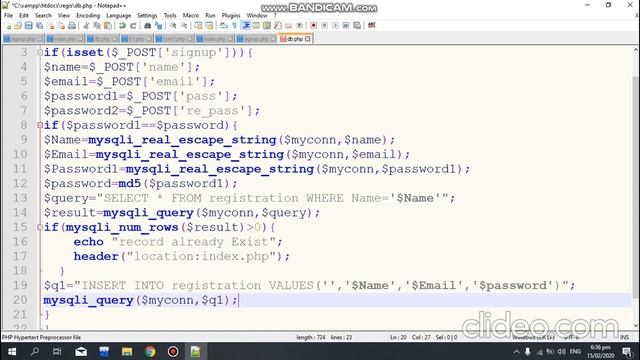Click the Save recorded macro icon
Image resolution: width=640 pixels, height=360 pixels.
tap(357, 25)
